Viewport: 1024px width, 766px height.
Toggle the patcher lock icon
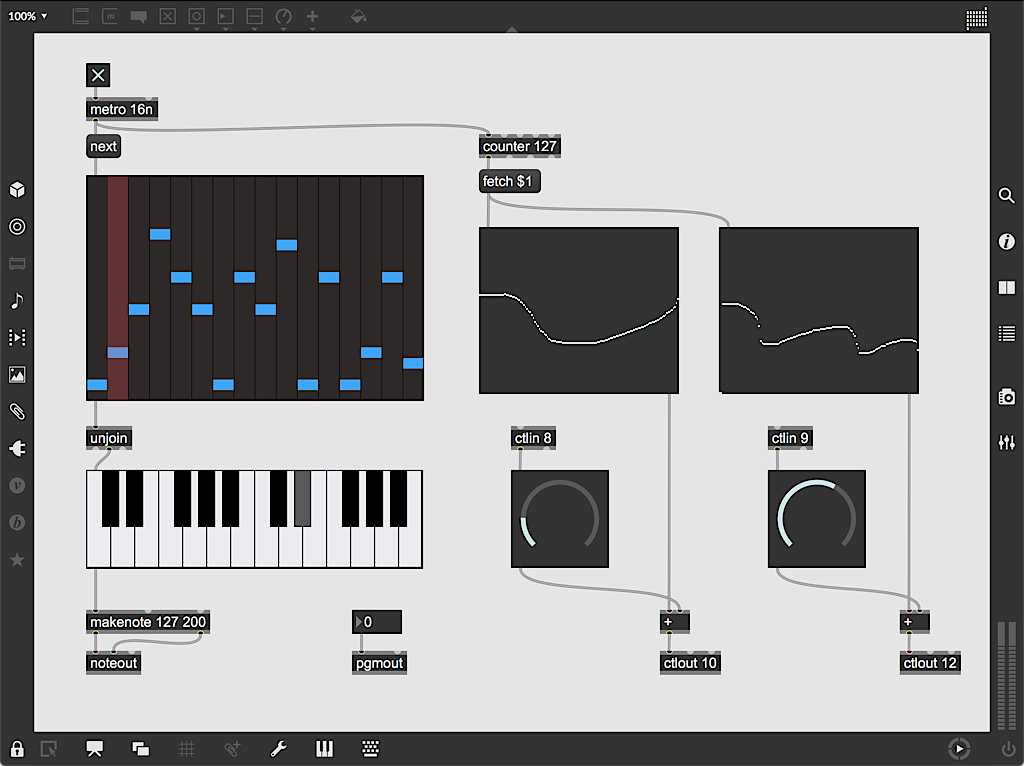coord(17,748)
